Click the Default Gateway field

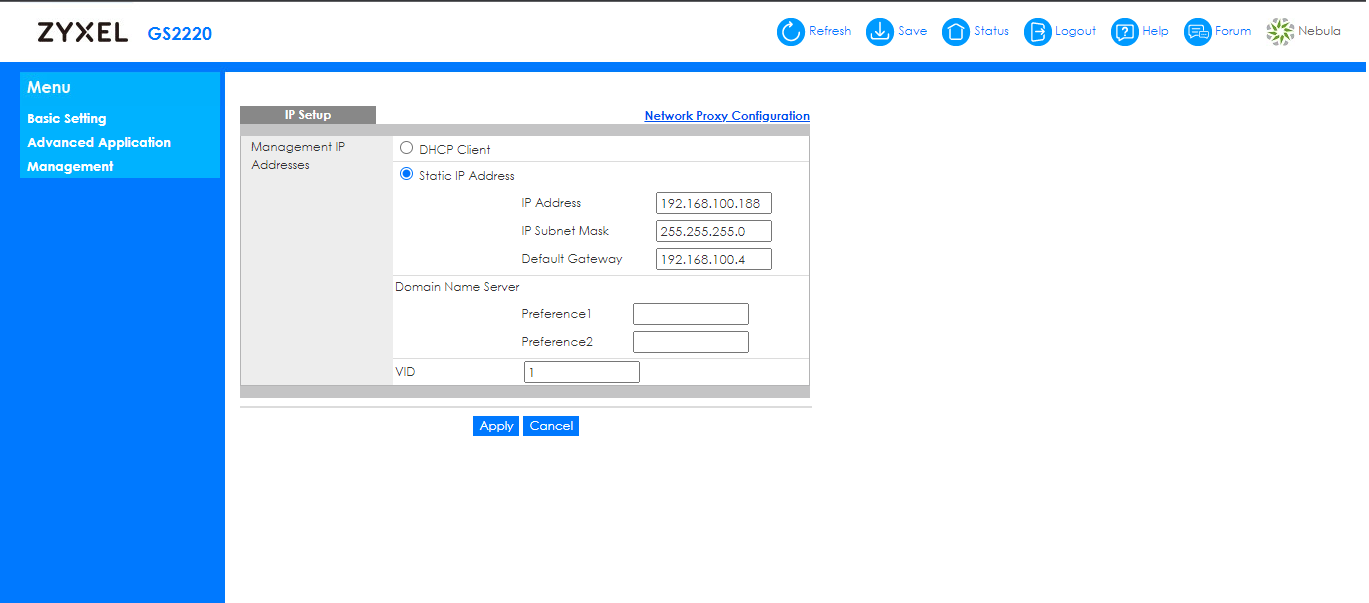pos(713,260)
